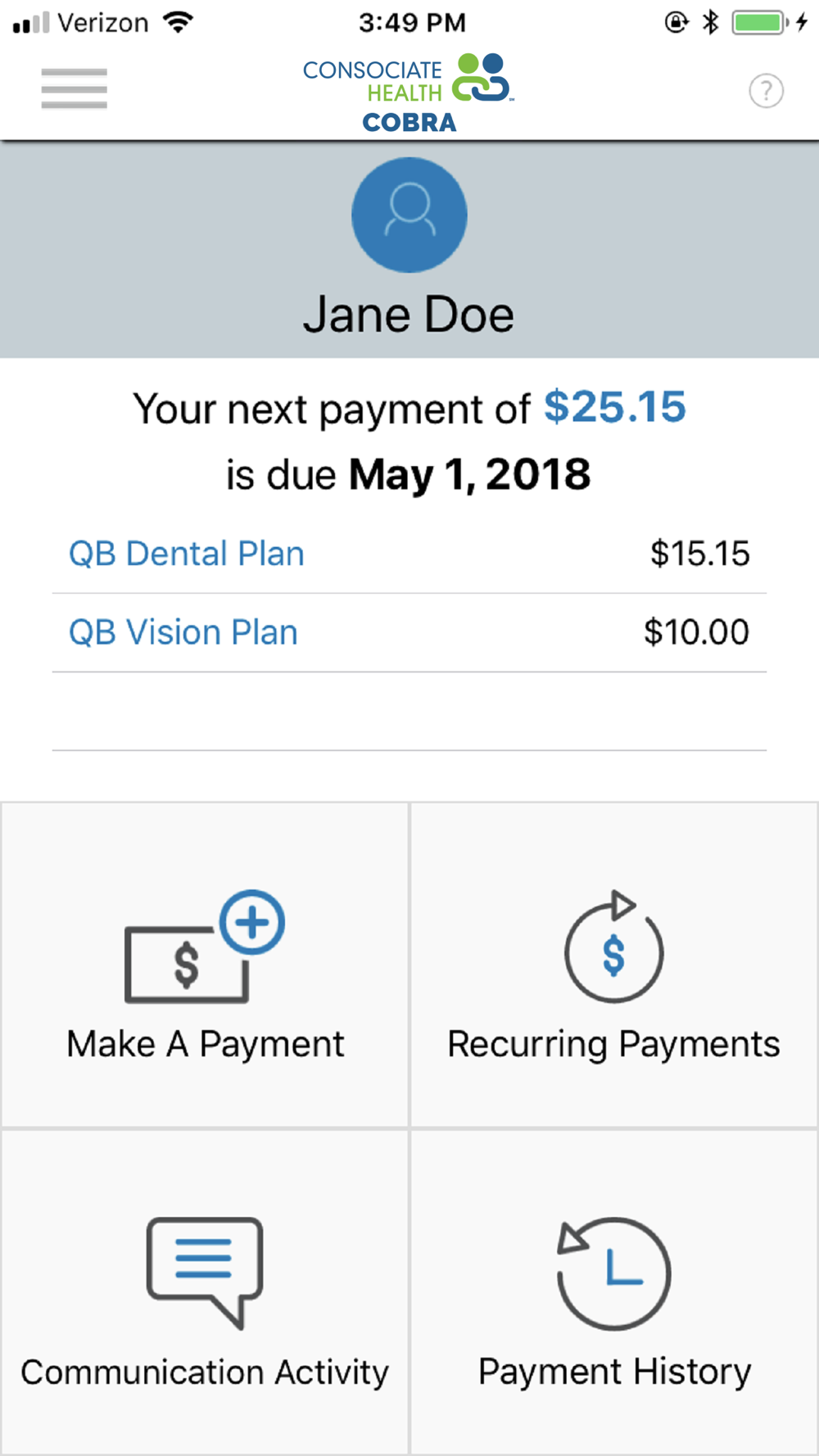
Task: Select the Recurring Payments label
Action: pos(613,1044)
